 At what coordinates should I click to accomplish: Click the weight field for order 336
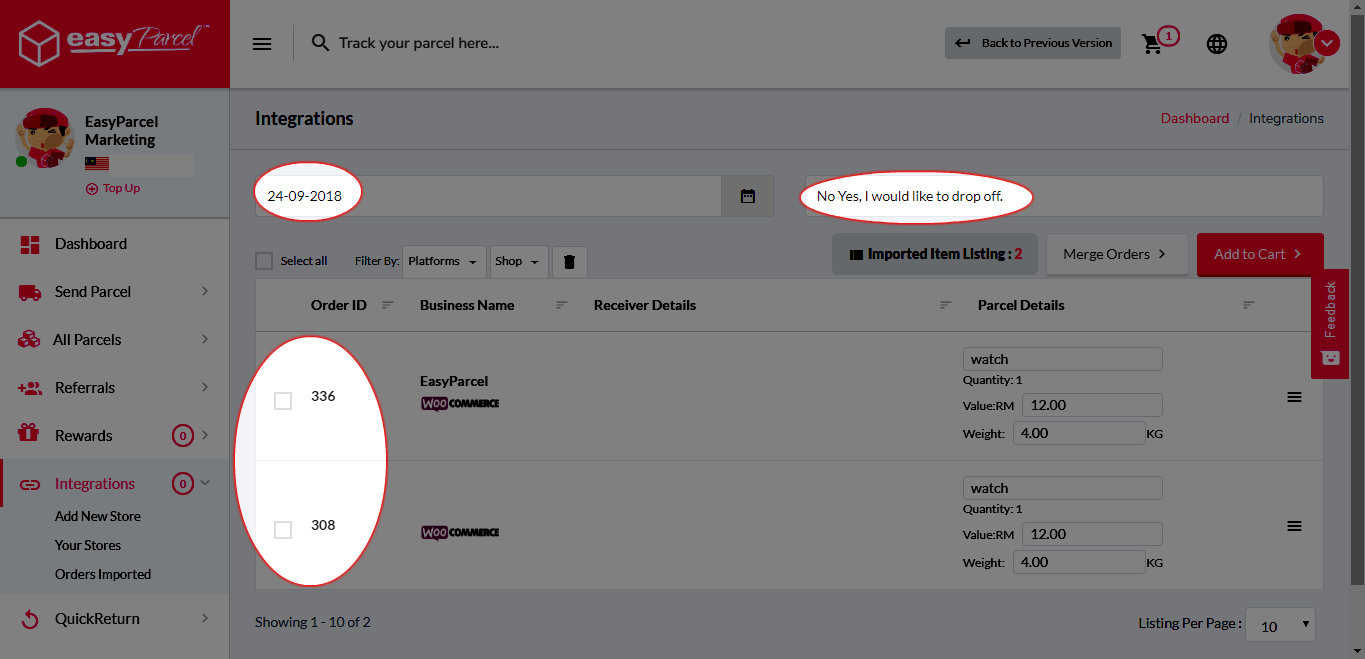[x=1079, y=433]
